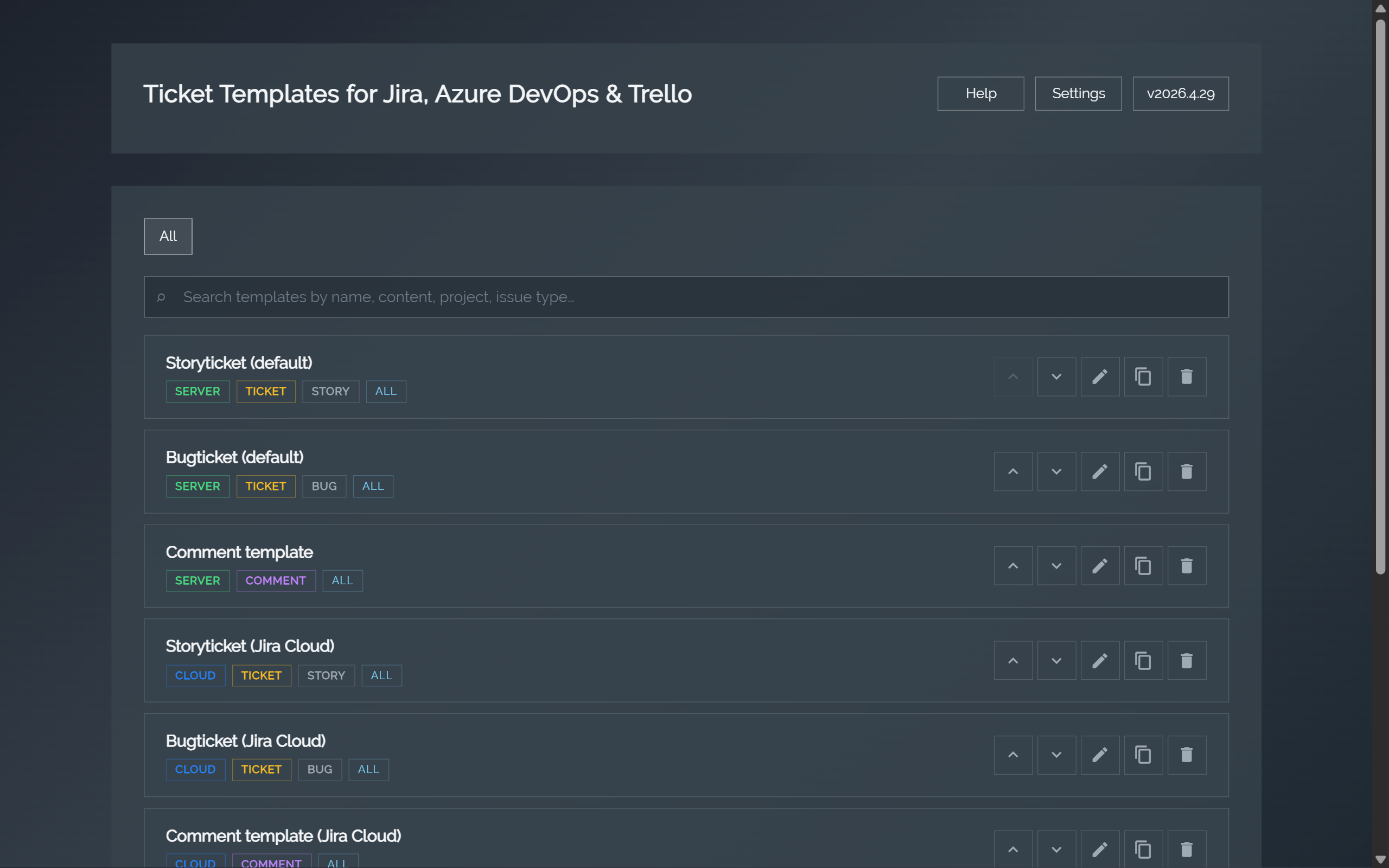Move Bugticket (Jira Cloud) template down
The image size is (1389, 868).
coord(1056,755)
